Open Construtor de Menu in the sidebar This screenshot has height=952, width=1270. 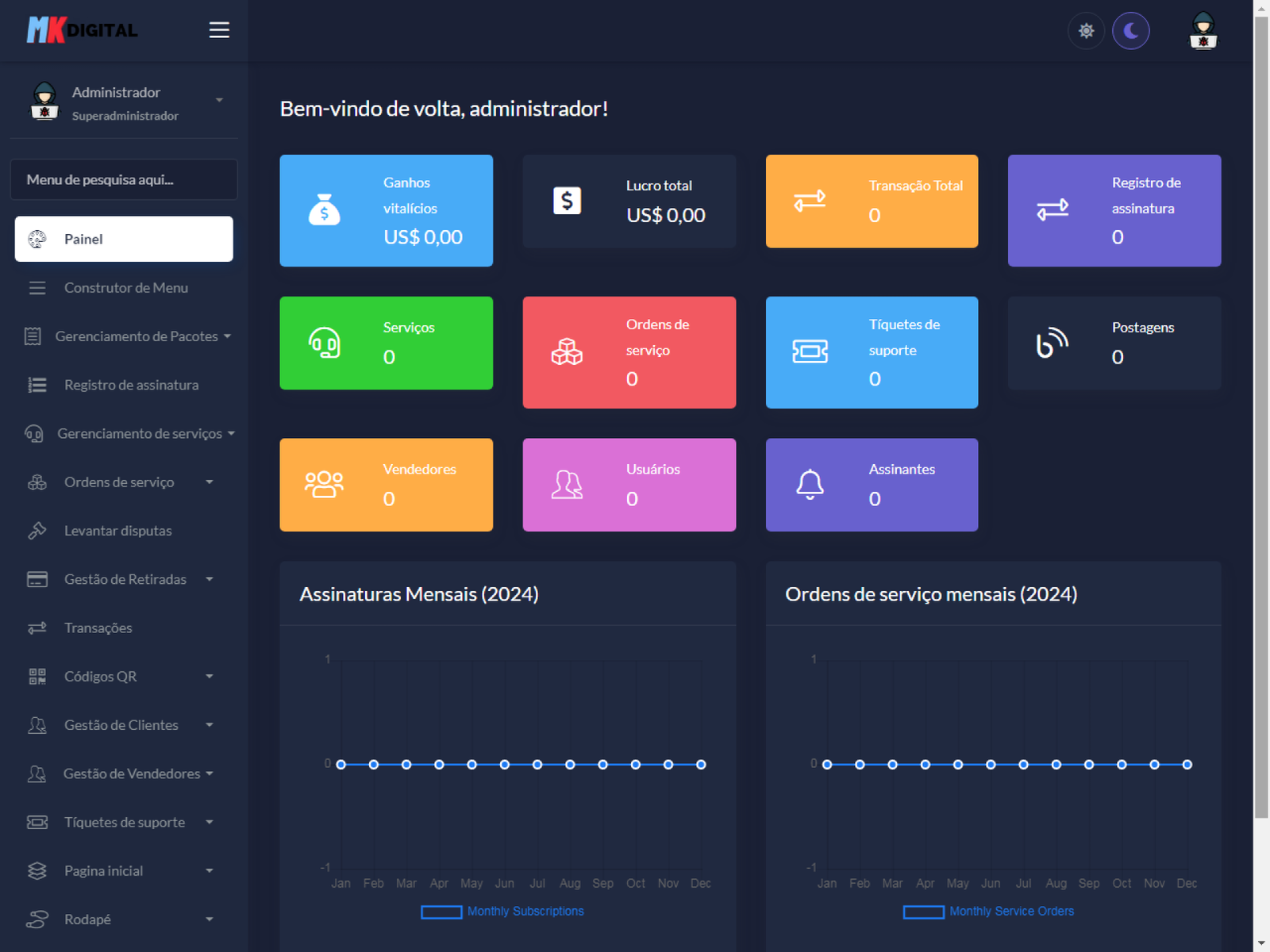pos(125,288)
